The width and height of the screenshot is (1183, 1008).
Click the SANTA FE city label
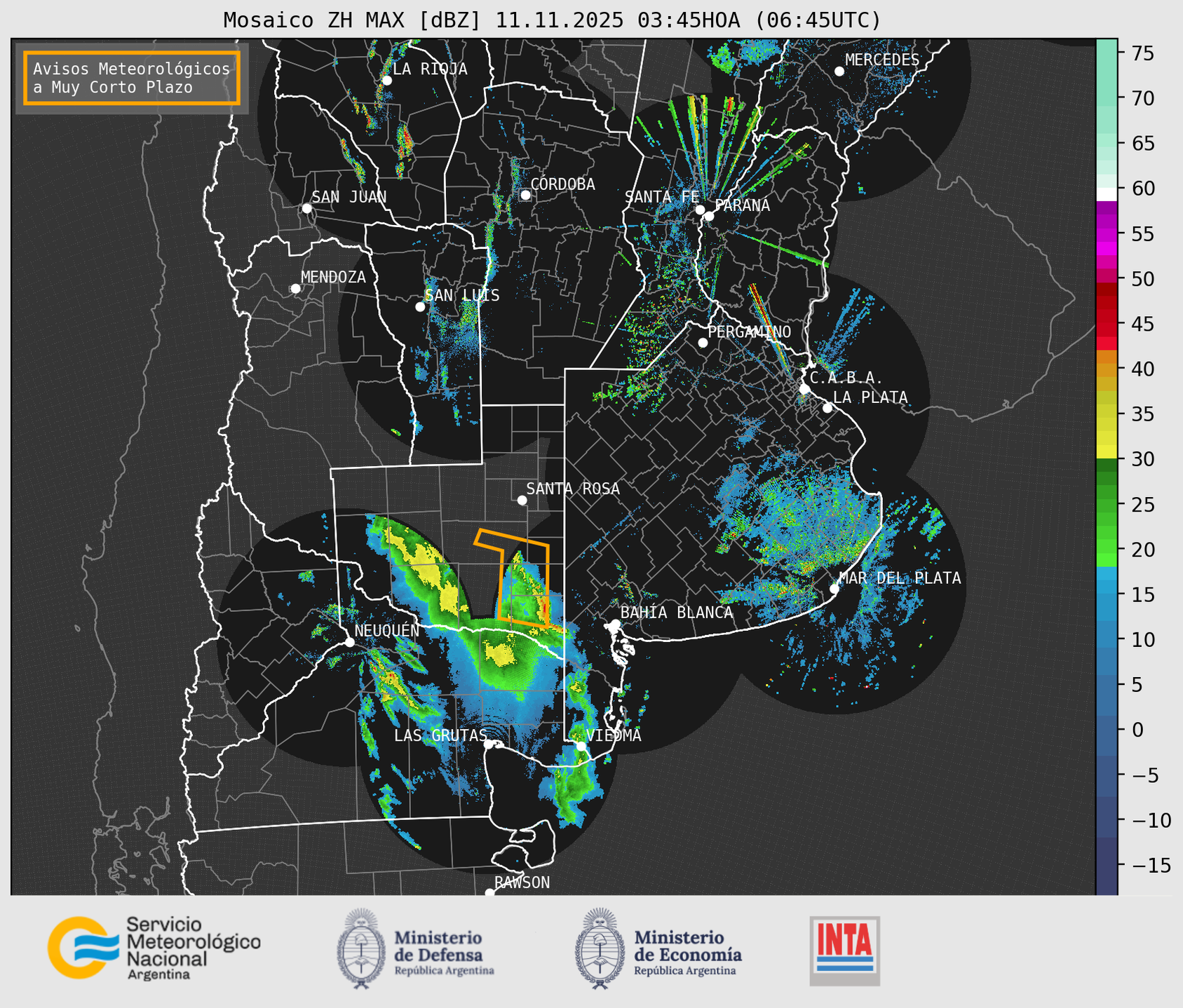coord(662,197)
